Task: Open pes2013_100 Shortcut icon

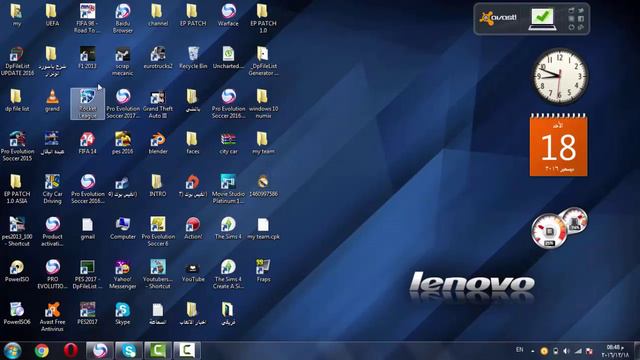Action: point(17,231)
